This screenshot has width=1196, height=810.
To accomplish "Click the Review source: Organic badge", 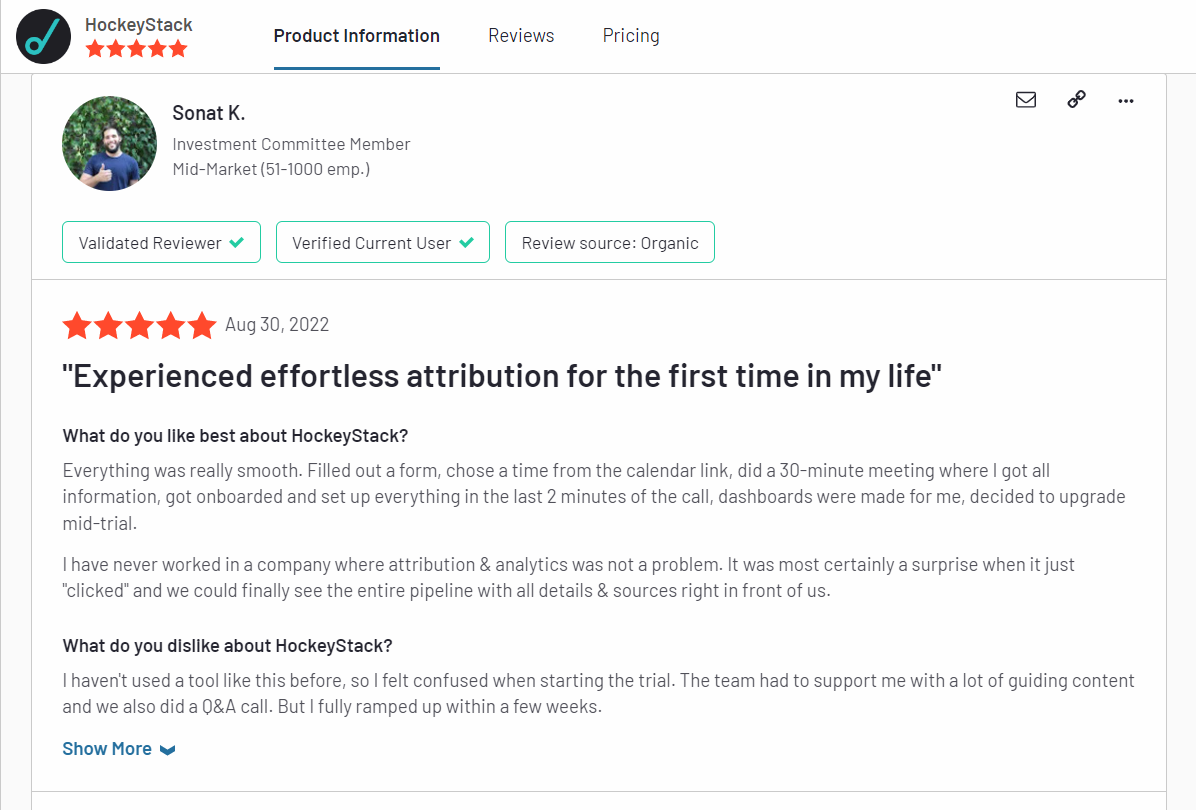I will (610, 243).
